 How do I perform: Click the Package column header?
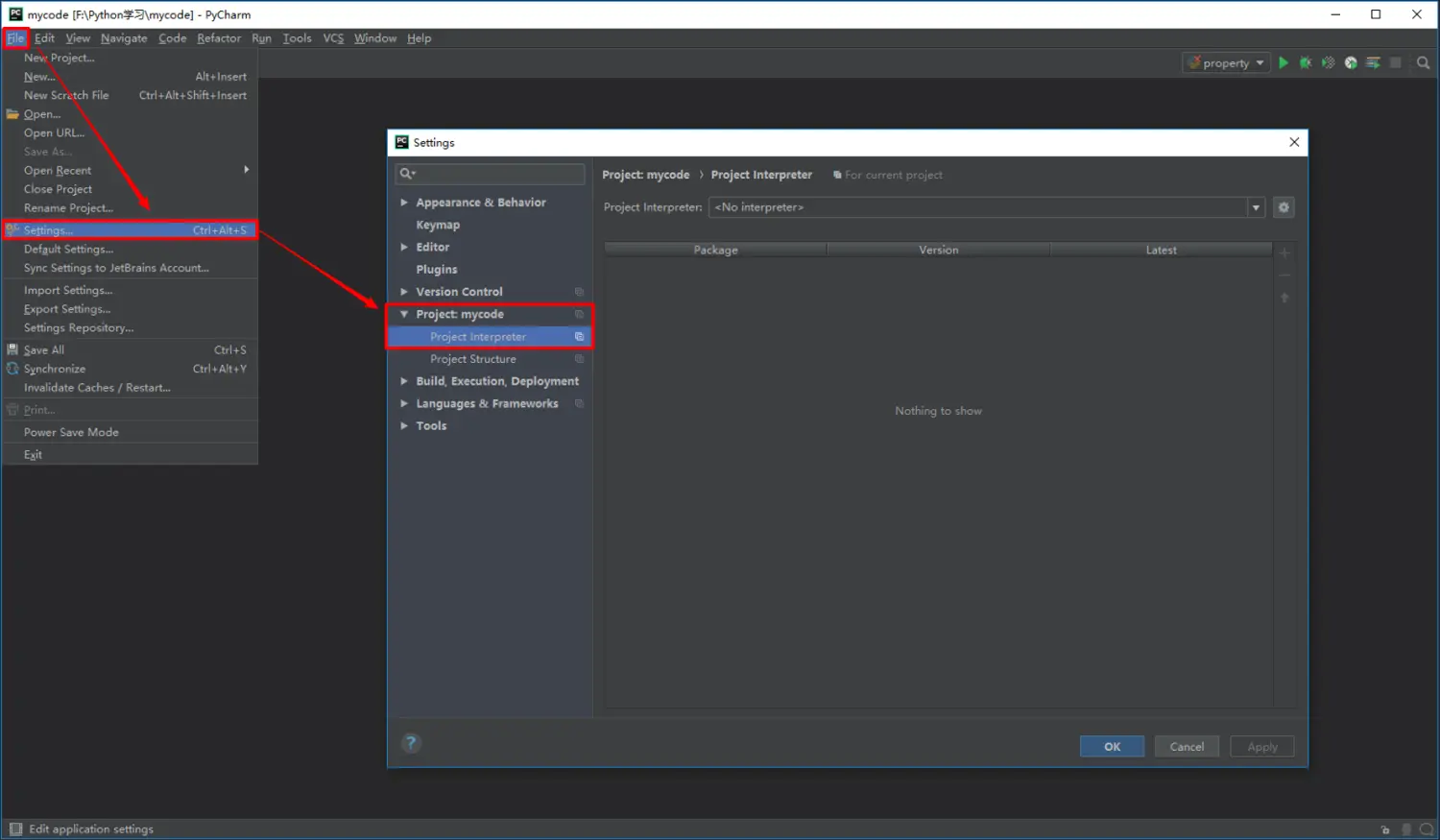716,250
